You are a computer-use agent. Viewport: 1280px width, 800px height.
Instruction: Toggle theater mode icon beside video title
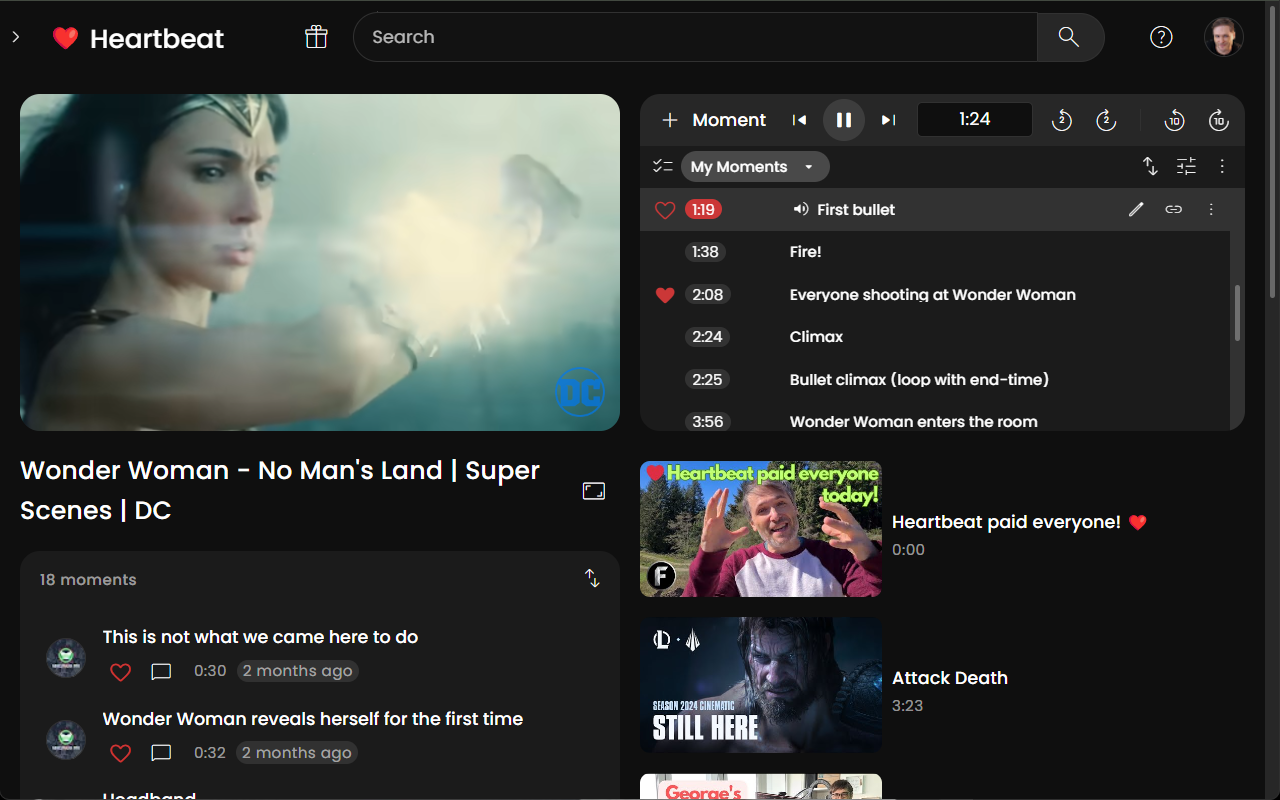[x=594, y=491]
